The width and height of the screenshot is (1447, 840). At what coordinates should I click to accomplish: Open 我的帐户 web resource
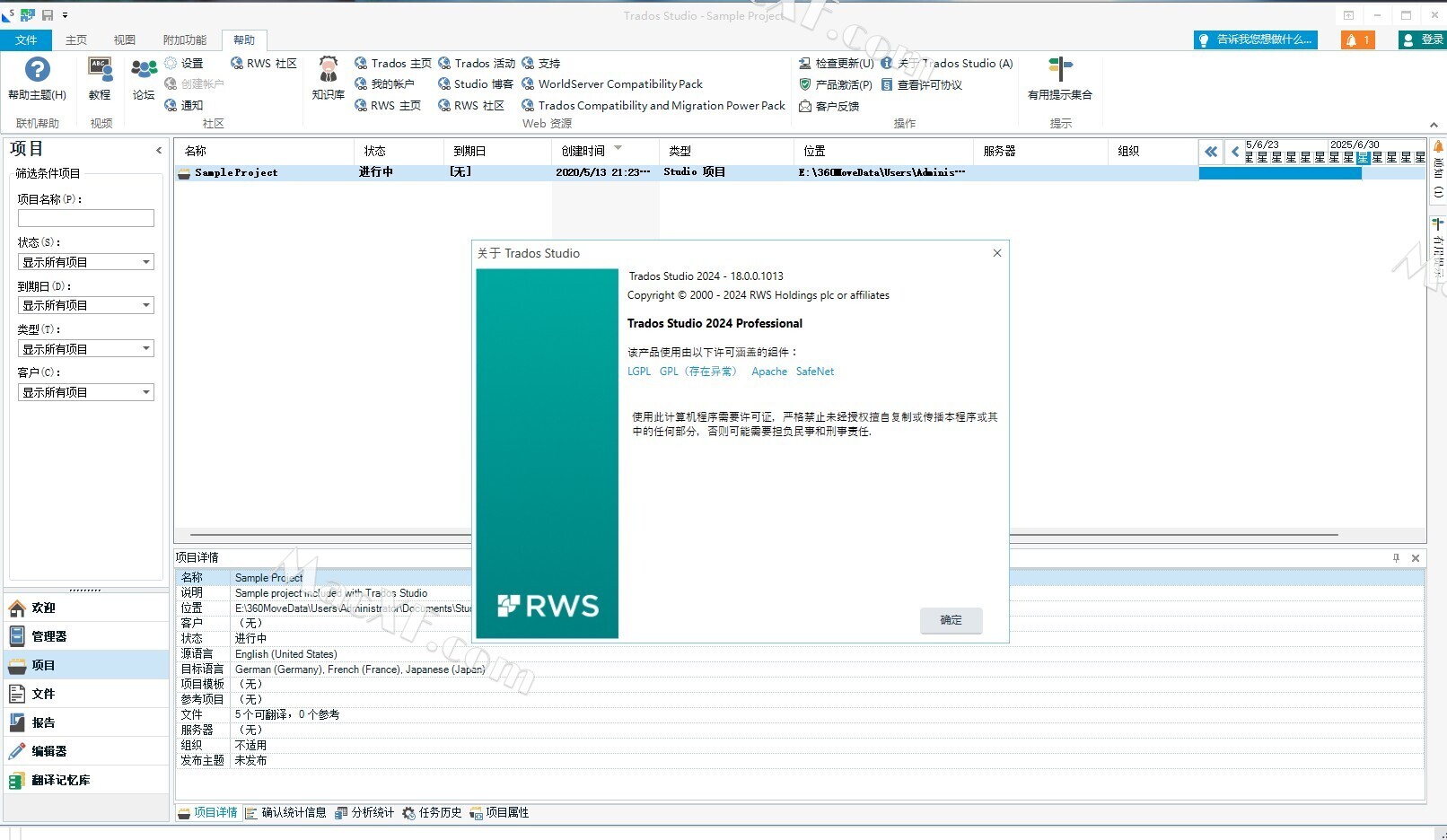385,83
